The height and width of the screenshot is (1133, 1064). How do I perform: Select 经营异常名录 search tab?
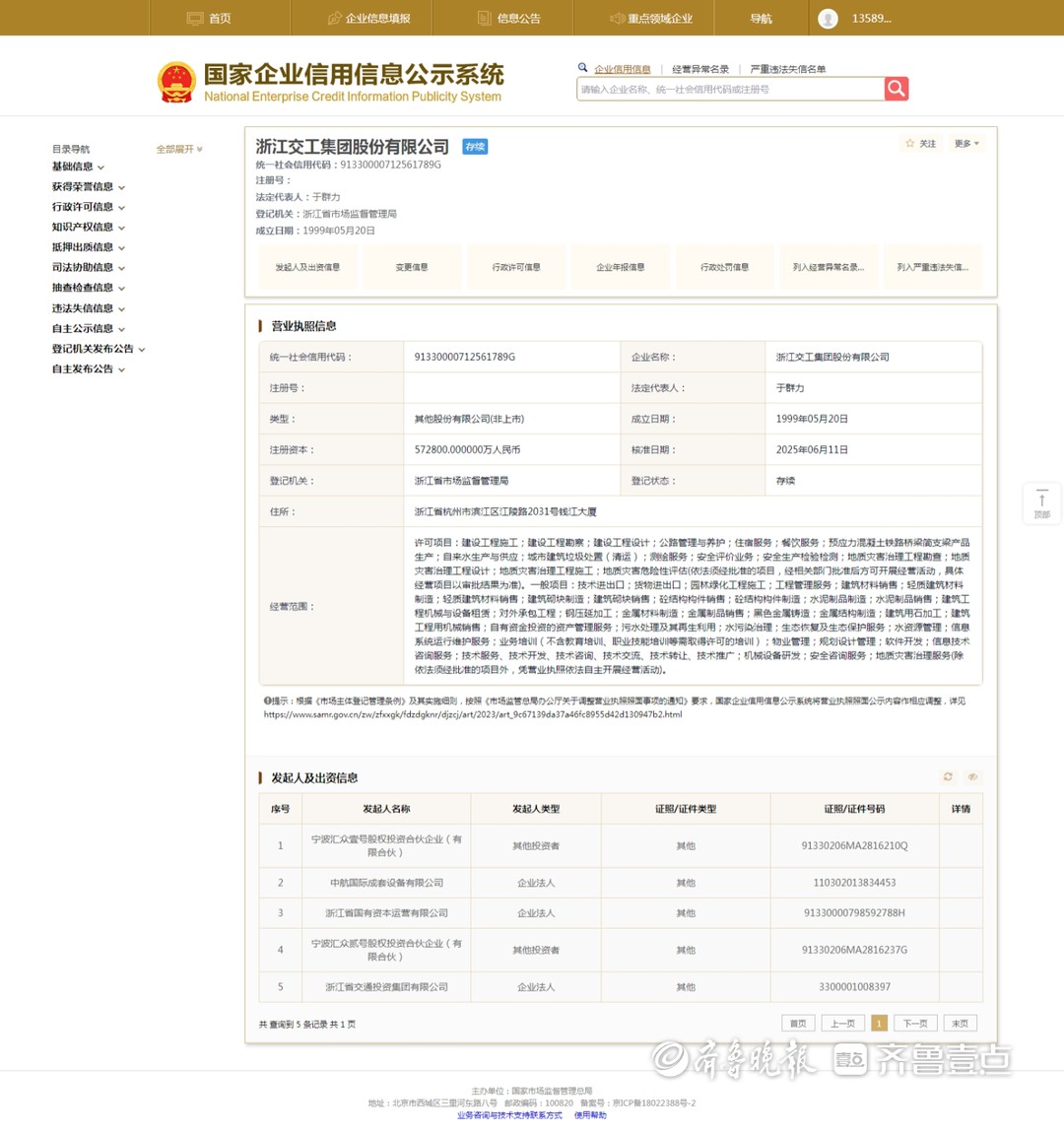click(x=699, y=69)
